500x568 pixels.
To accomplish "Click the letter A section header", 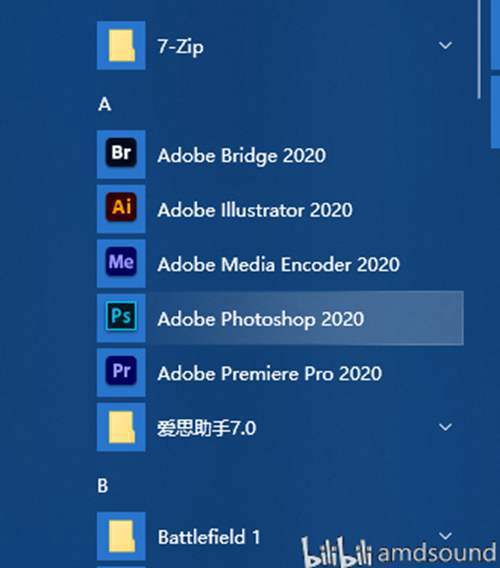I will tap(105, 104).
